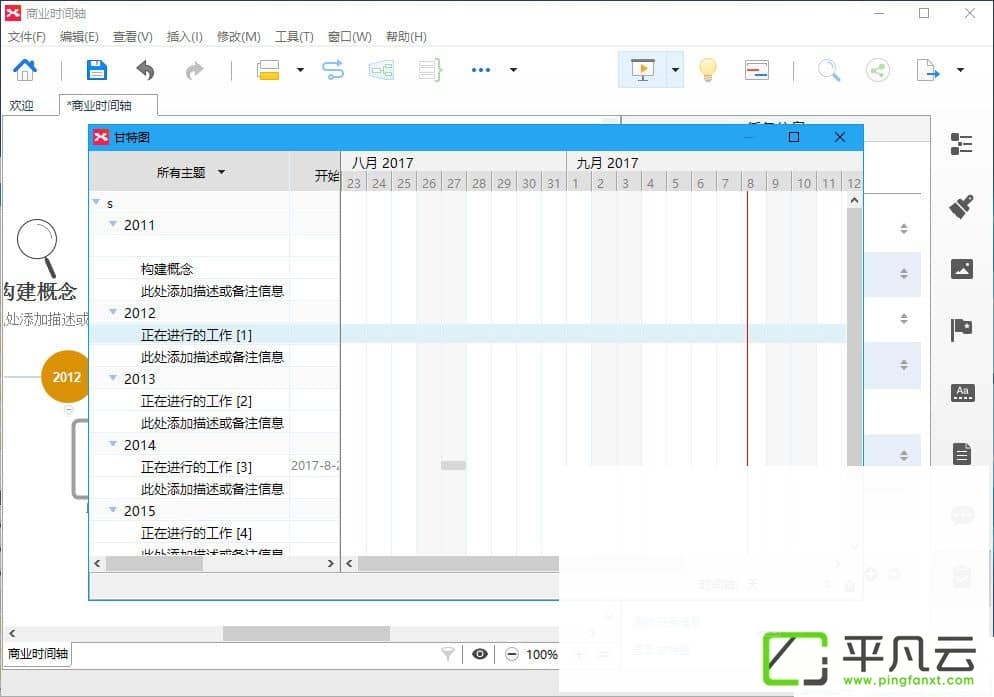
Task: Go to the Home page icon
Action: coord(25,70)
